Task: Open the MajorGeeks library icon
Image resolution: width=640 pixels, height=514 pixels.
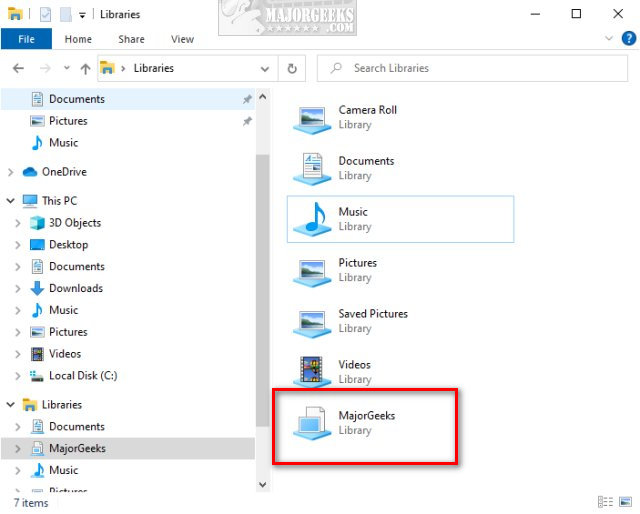Action: click(312, 423)
